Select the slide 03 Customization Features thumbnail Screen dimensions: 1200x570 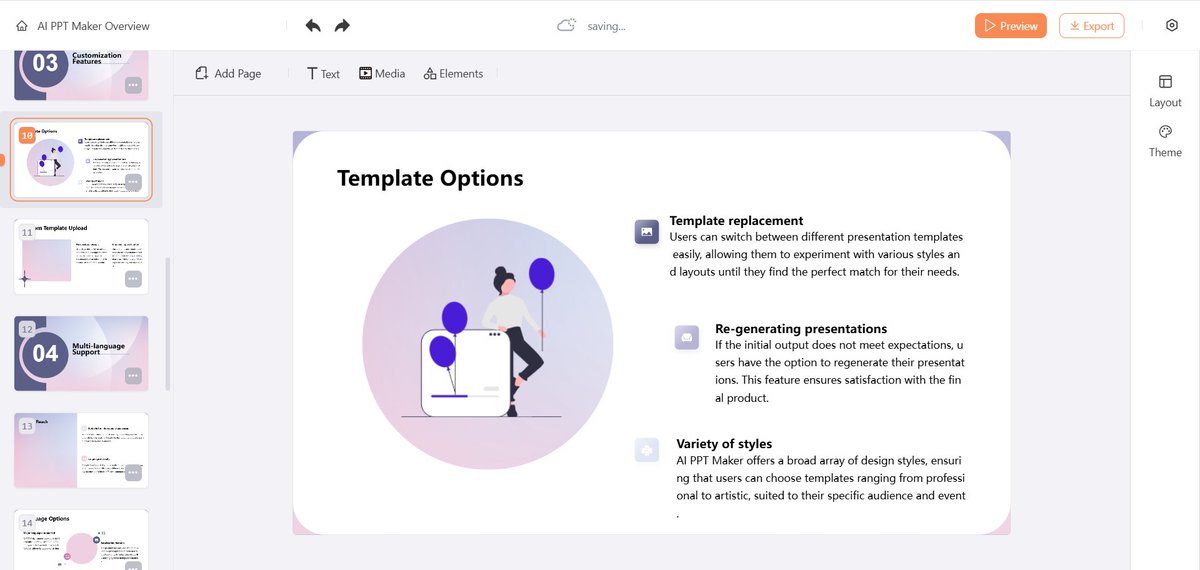(x=81, y=73)
